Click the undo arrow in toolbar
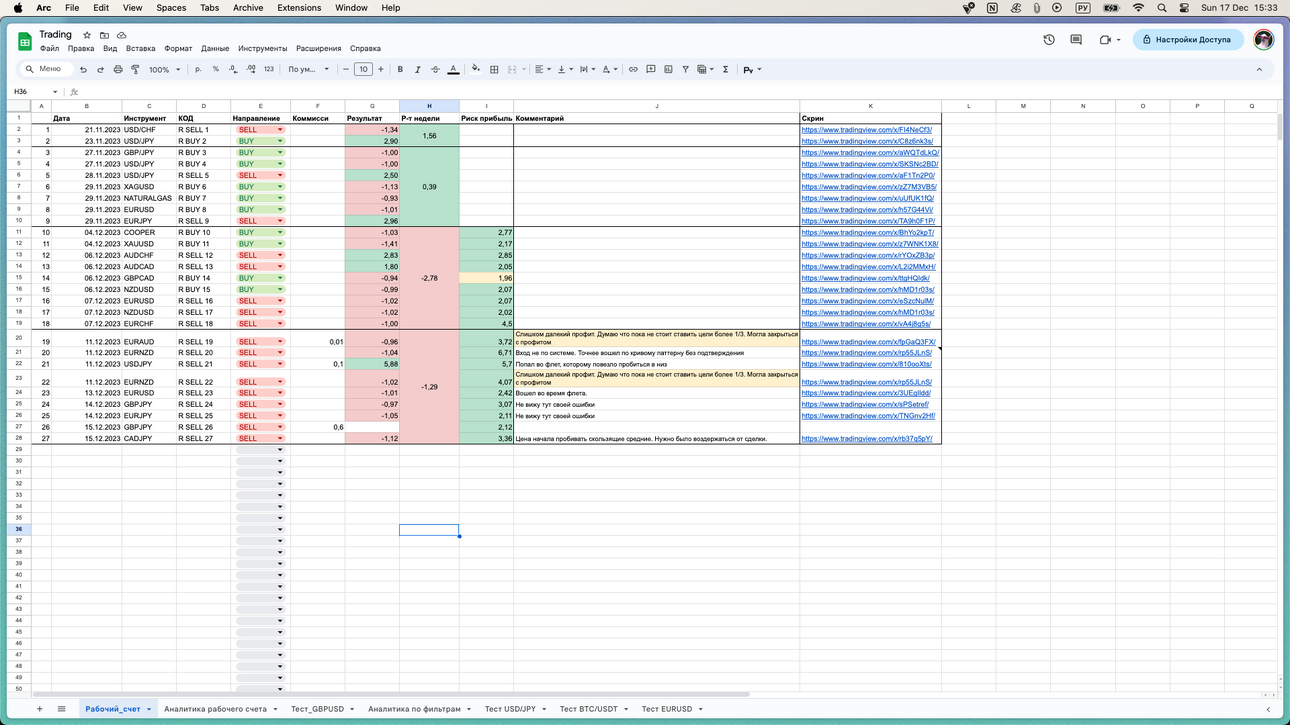This screenshot has height=725, width=1290. click(x=83, y=70)
